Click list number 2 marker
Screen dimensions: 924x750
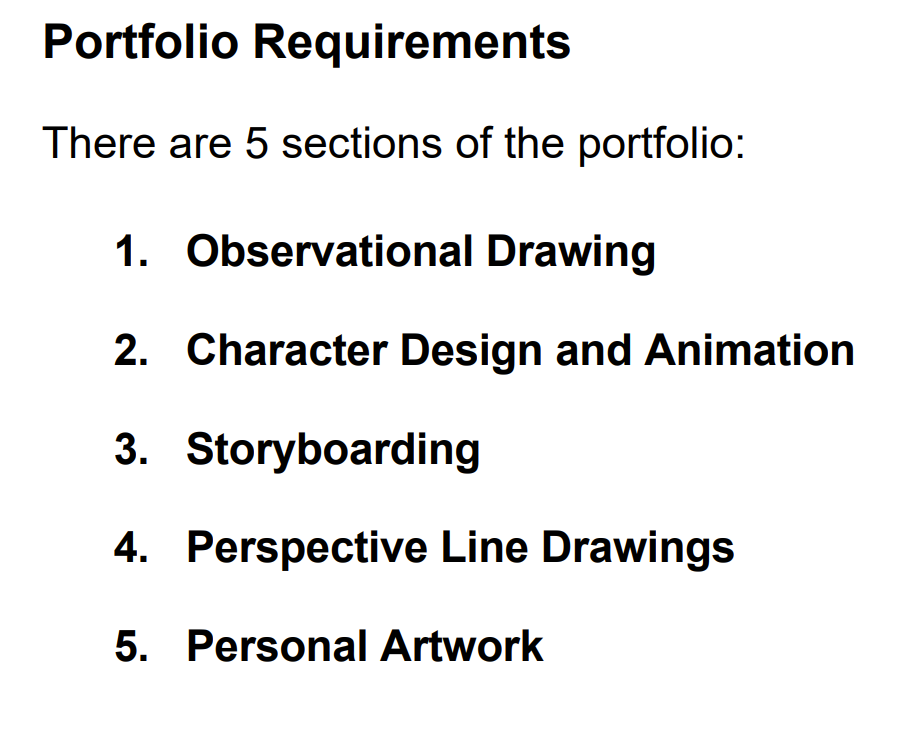point(129,351)
